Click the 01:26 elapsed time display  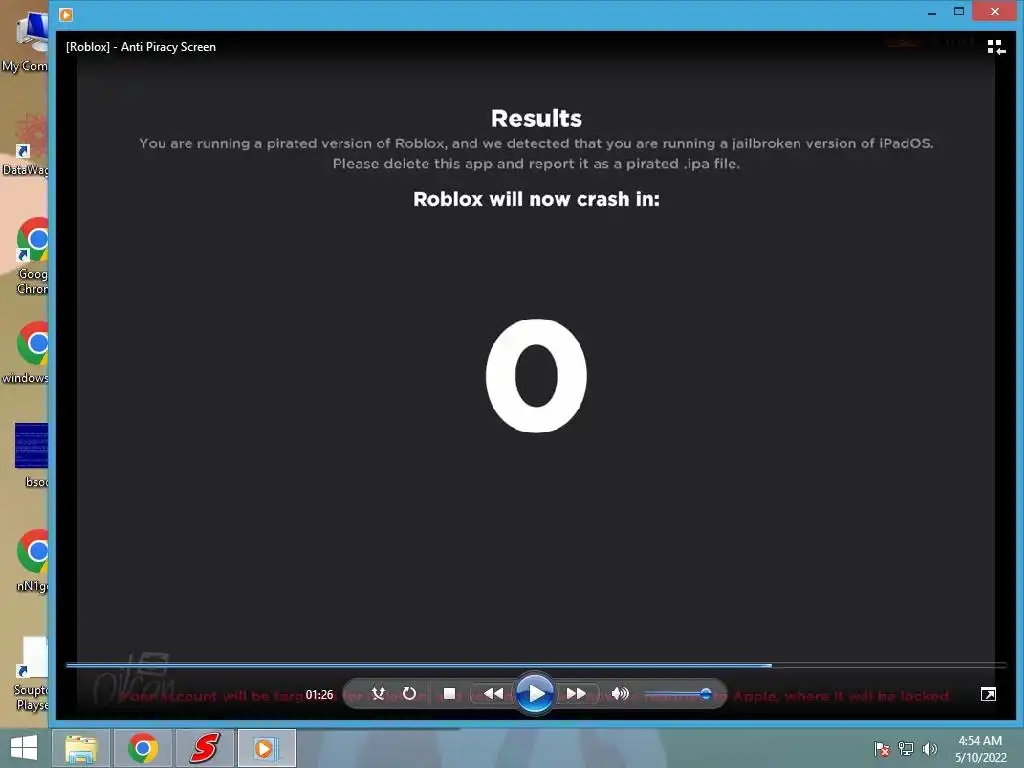319,695
